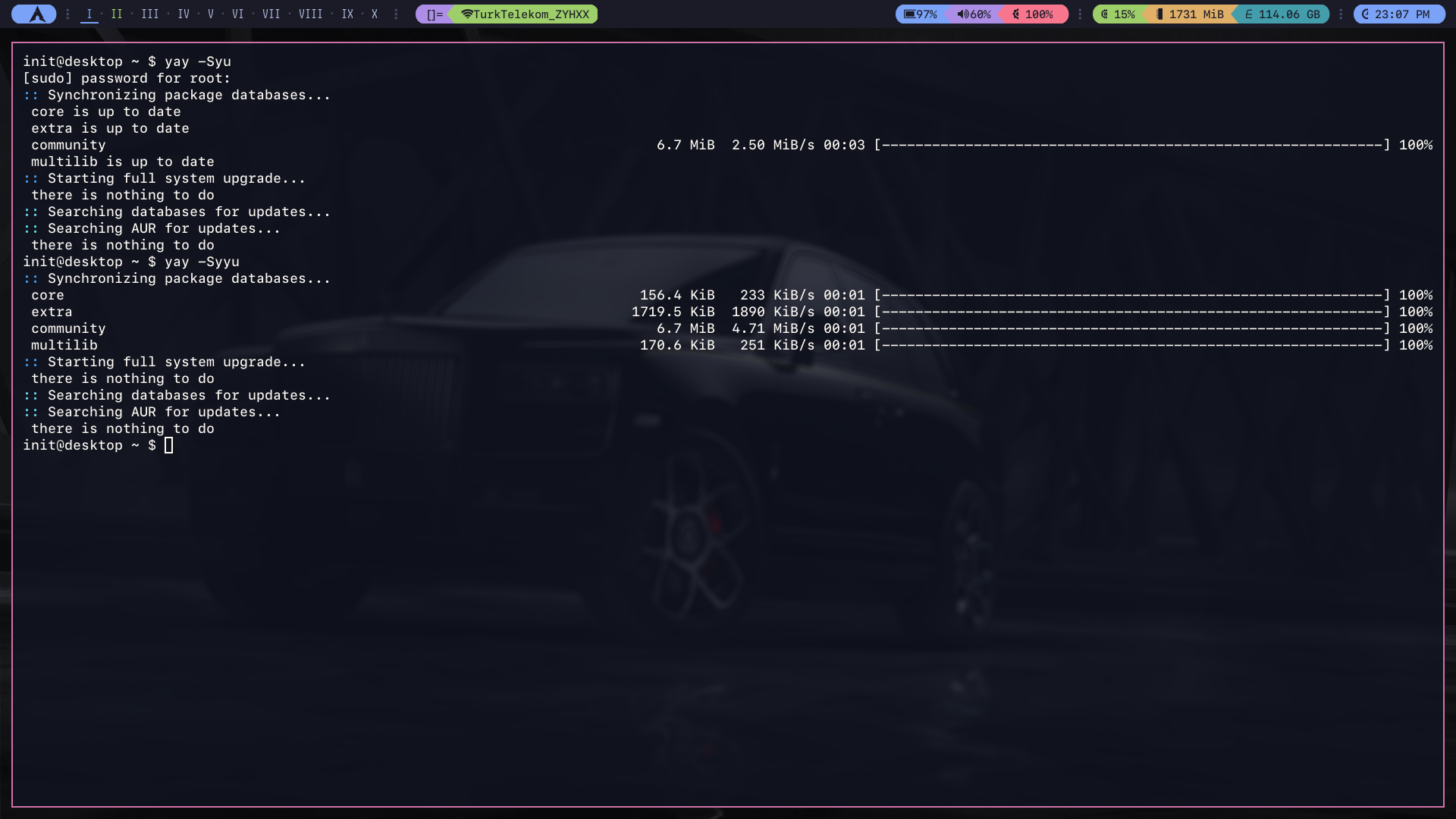Screen dimensions: 1456x819
Task: Click the WiFi TurkTelekom_ZYHXX indicator
Action: (525, 14)
